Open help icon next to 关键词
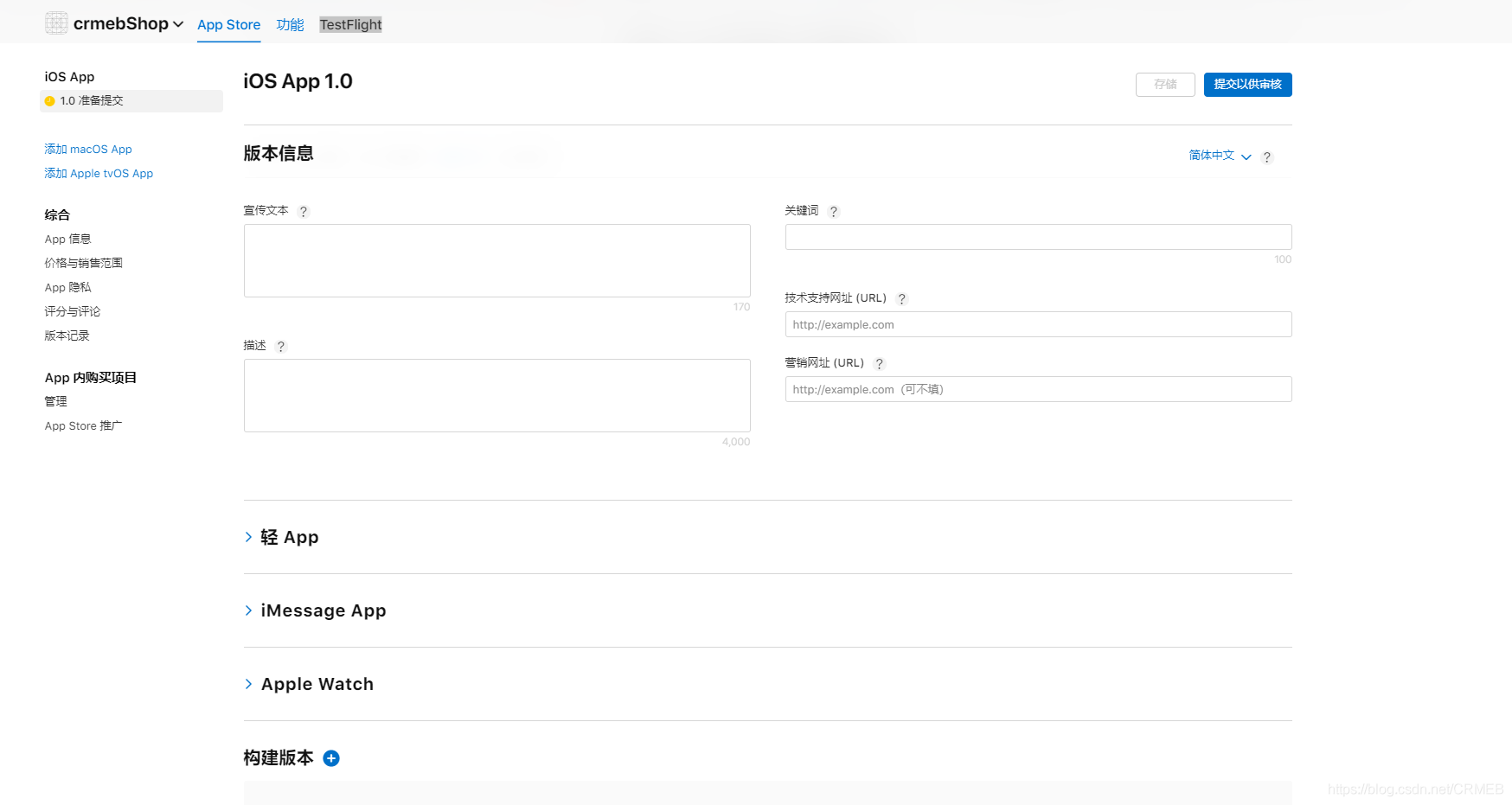The height and width of the screenshot is (805, 1512). [834, 212]
